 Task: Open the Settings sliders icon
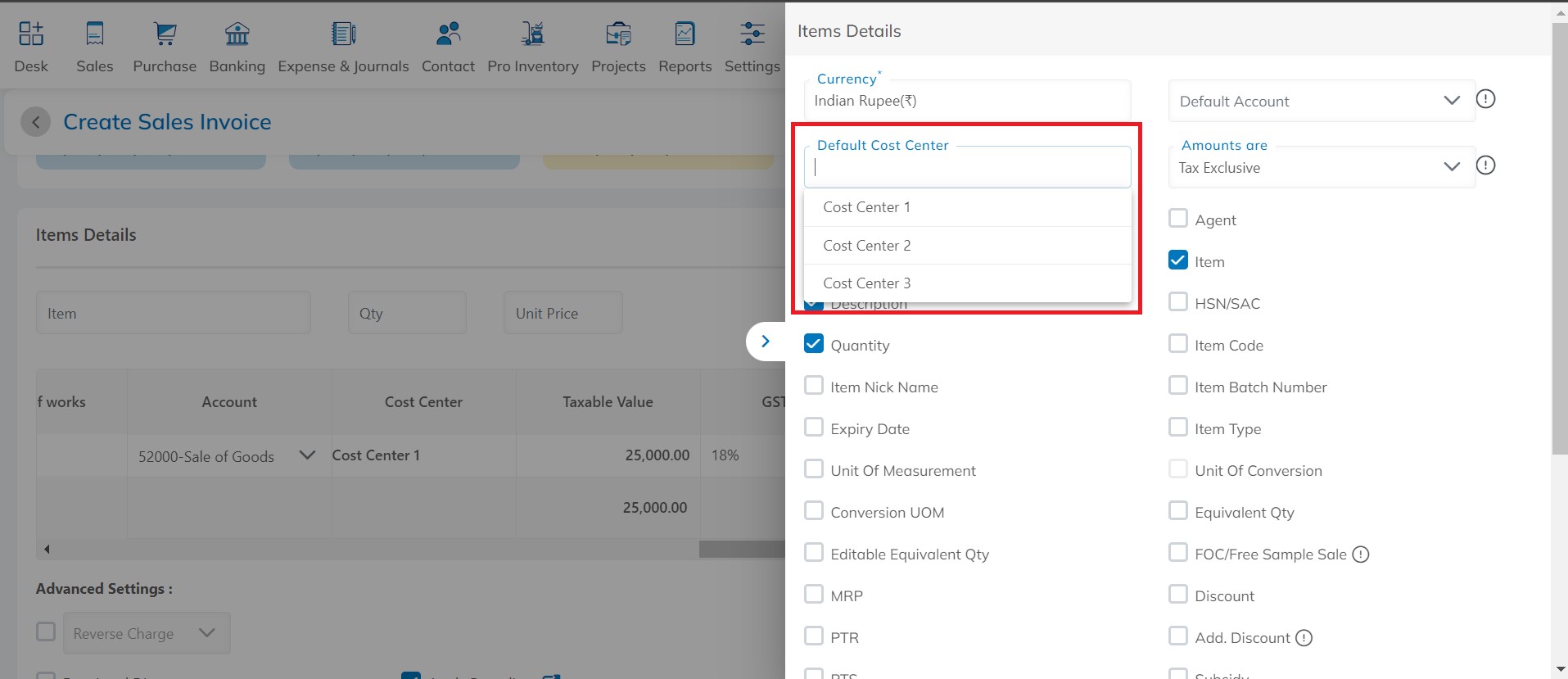tap(752, 34)
